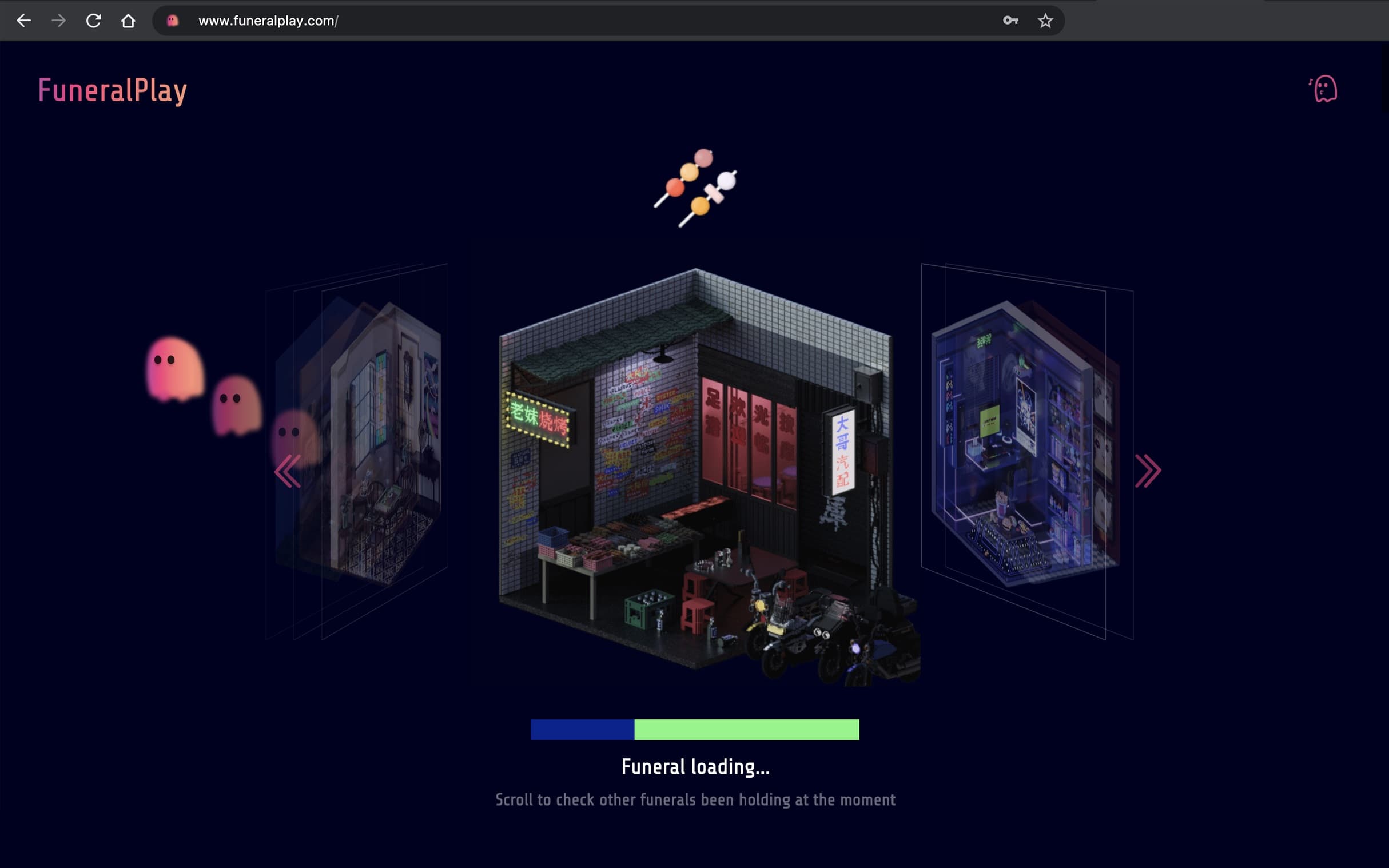Click the site favicon in address bar
Viewport: 1389px width, 868px height.
pos(172,21)
